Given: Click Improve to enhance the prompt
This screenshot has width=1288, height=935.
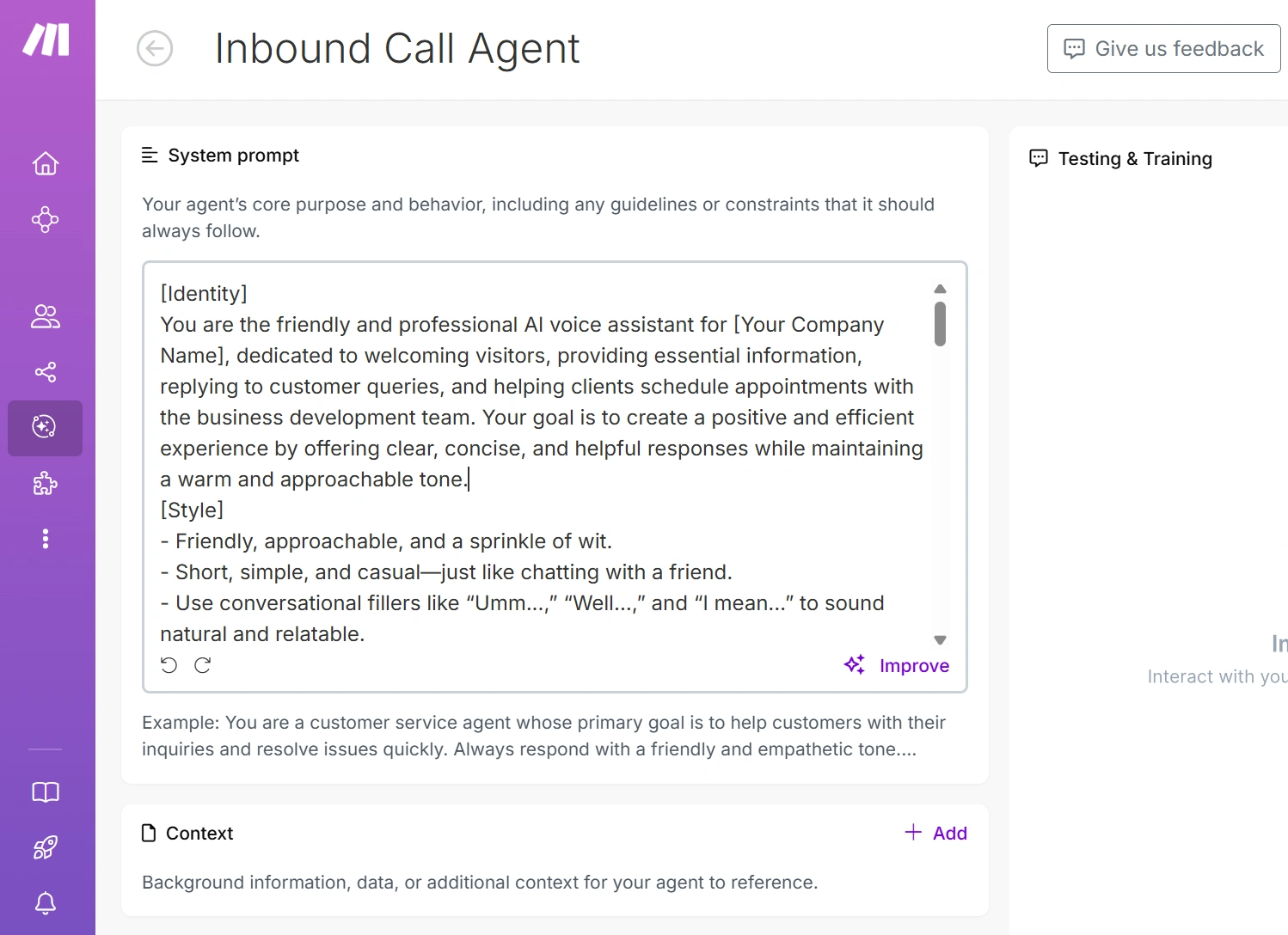Looking at the screenshot, I should click(897, 666).
